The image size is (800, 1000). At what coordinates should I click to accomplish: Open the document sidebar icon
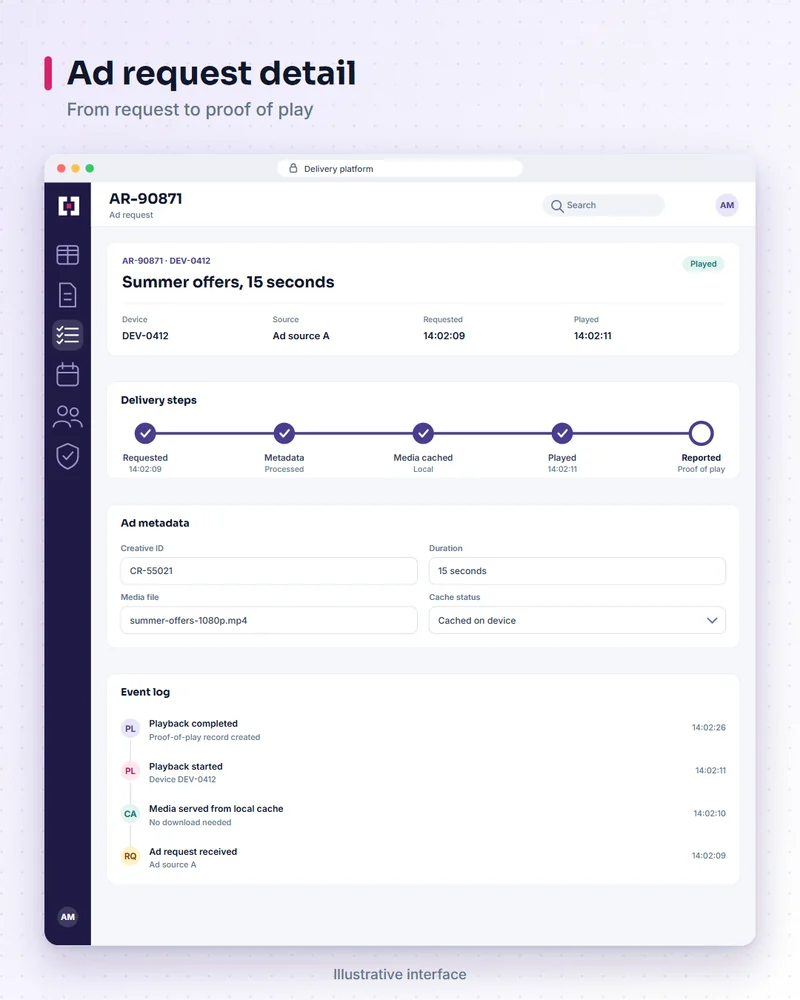click(68, 295)
